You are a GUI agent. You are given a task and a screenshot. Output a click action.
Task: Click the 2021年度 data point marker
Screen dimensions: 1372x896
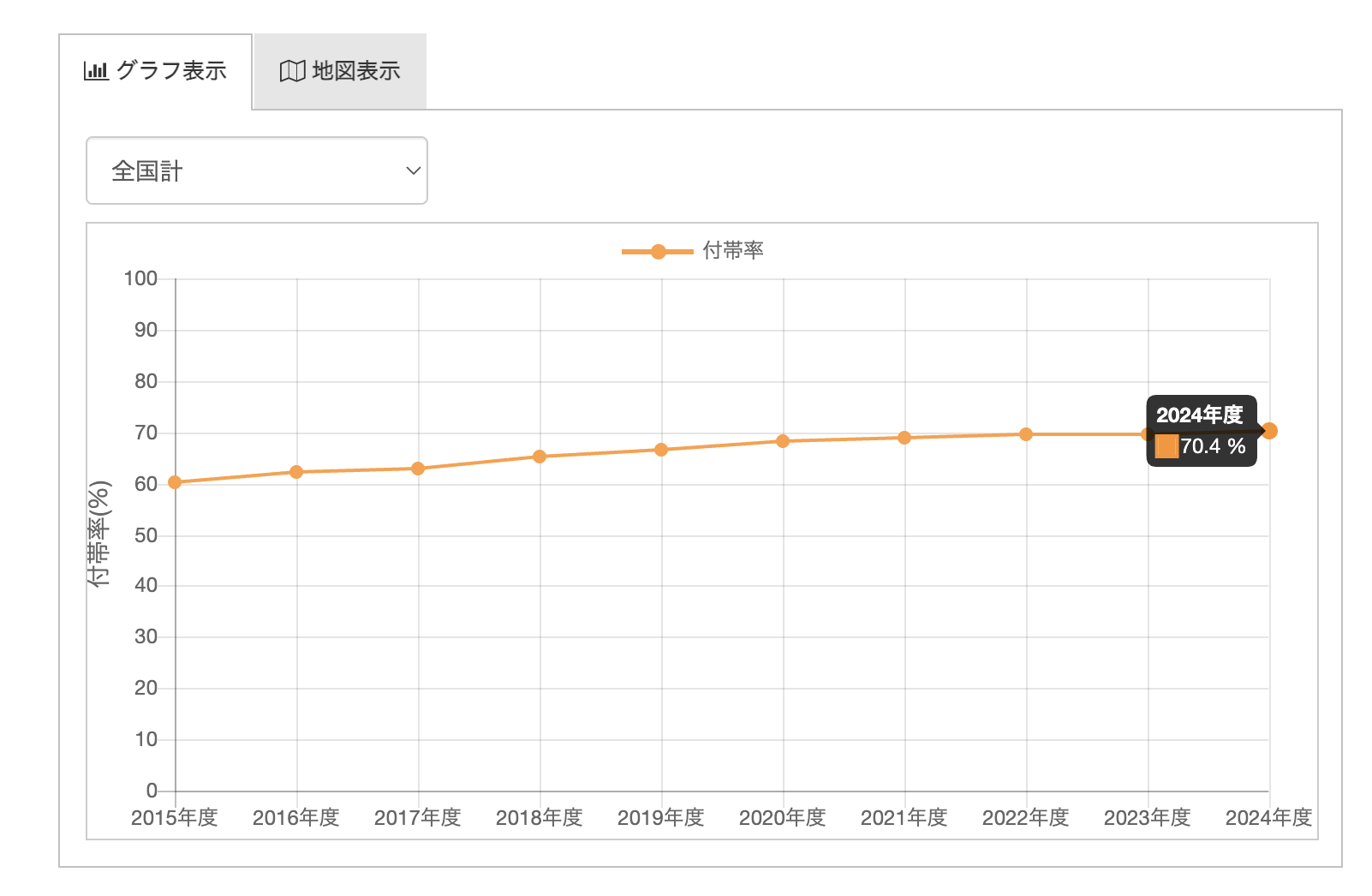click(904, 438)
